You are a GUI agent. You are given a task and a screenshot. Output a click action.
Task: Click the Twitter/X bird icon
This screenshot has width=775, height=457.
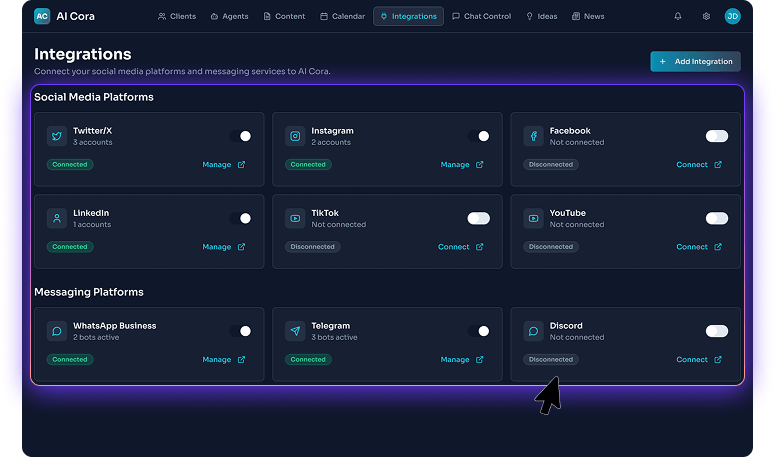pyautogui.click(x=57, y=136)
